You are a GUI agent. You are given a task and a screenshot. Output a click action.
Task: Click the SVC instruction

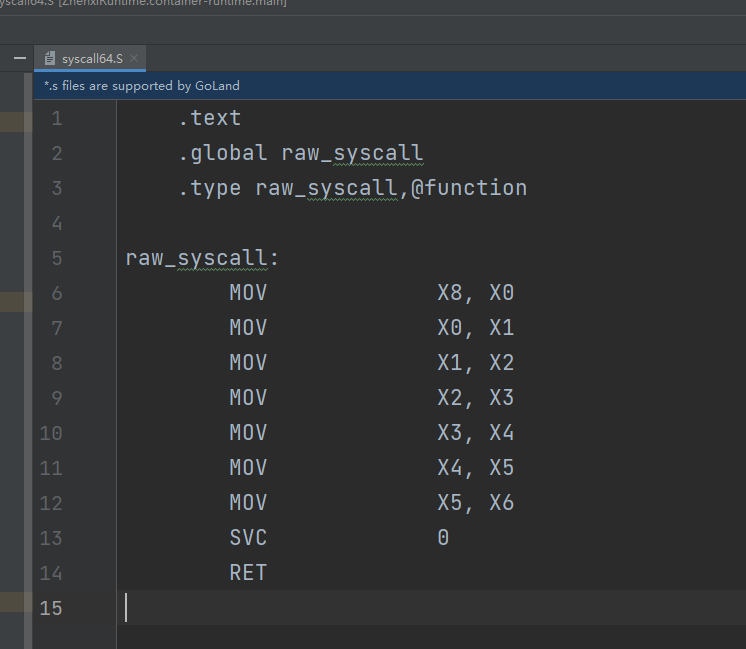tap(248, 538)
